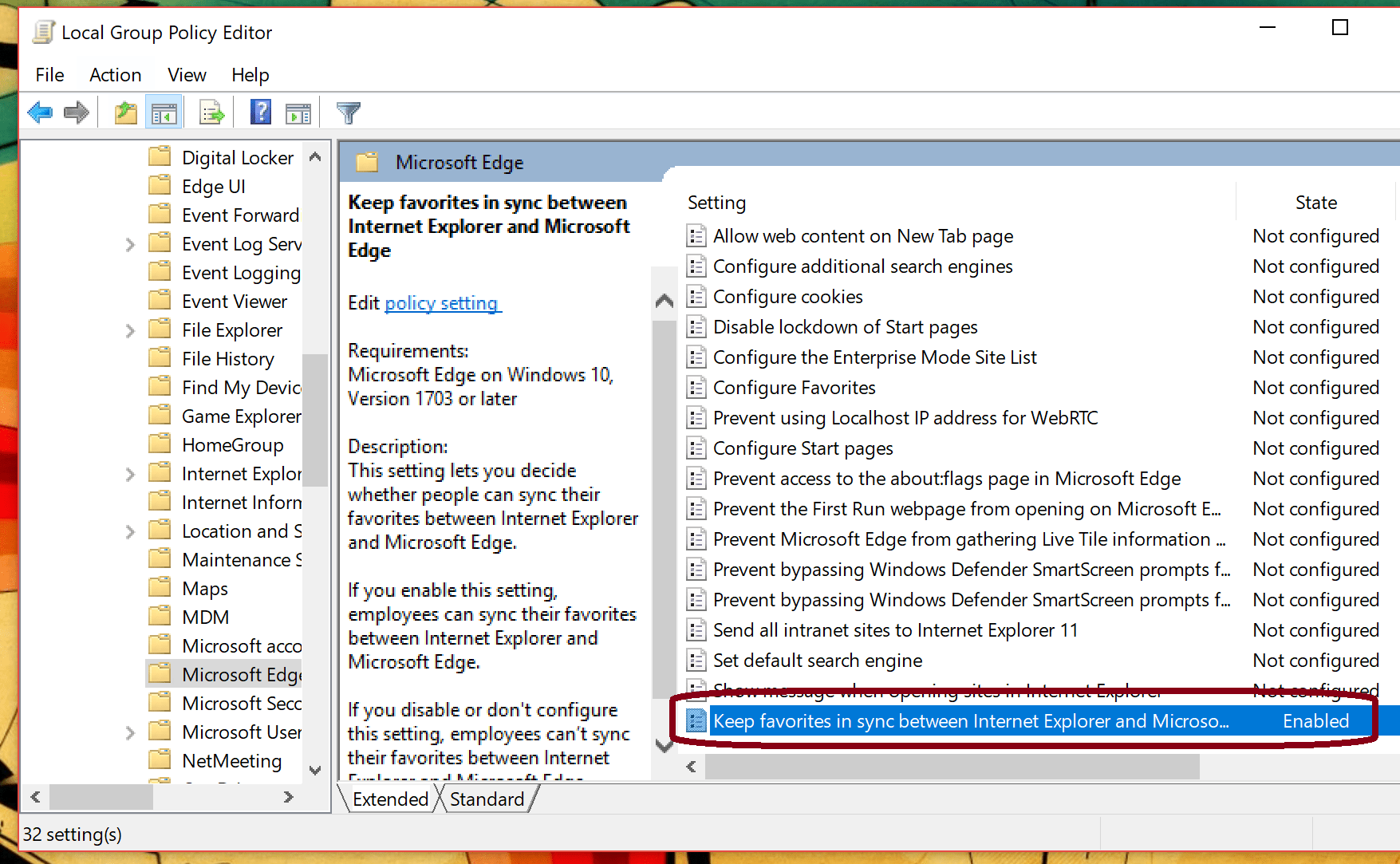Select 'Prevent the First Run webpage' setting
The image size is (1400, 864).
coord(967,509)
